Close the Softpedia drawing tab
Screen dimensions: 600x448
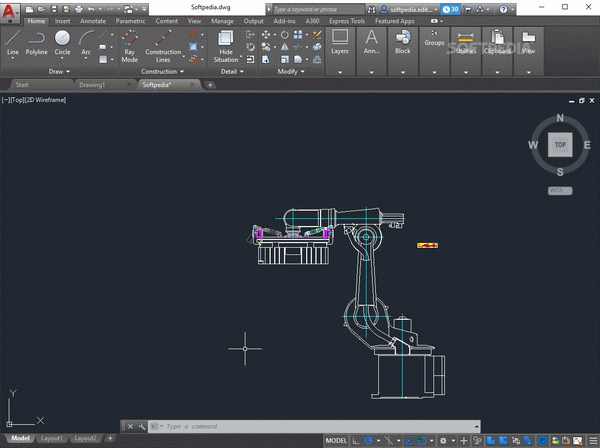tap(192, 85)
